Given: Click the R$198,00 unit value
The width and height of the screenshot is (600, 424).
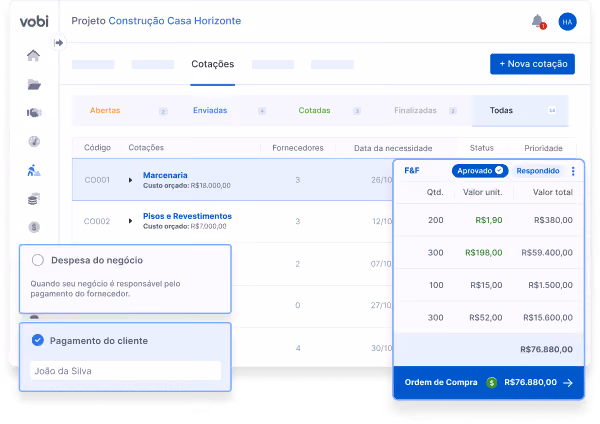Looking at the screenshot, I should (484, 253).
